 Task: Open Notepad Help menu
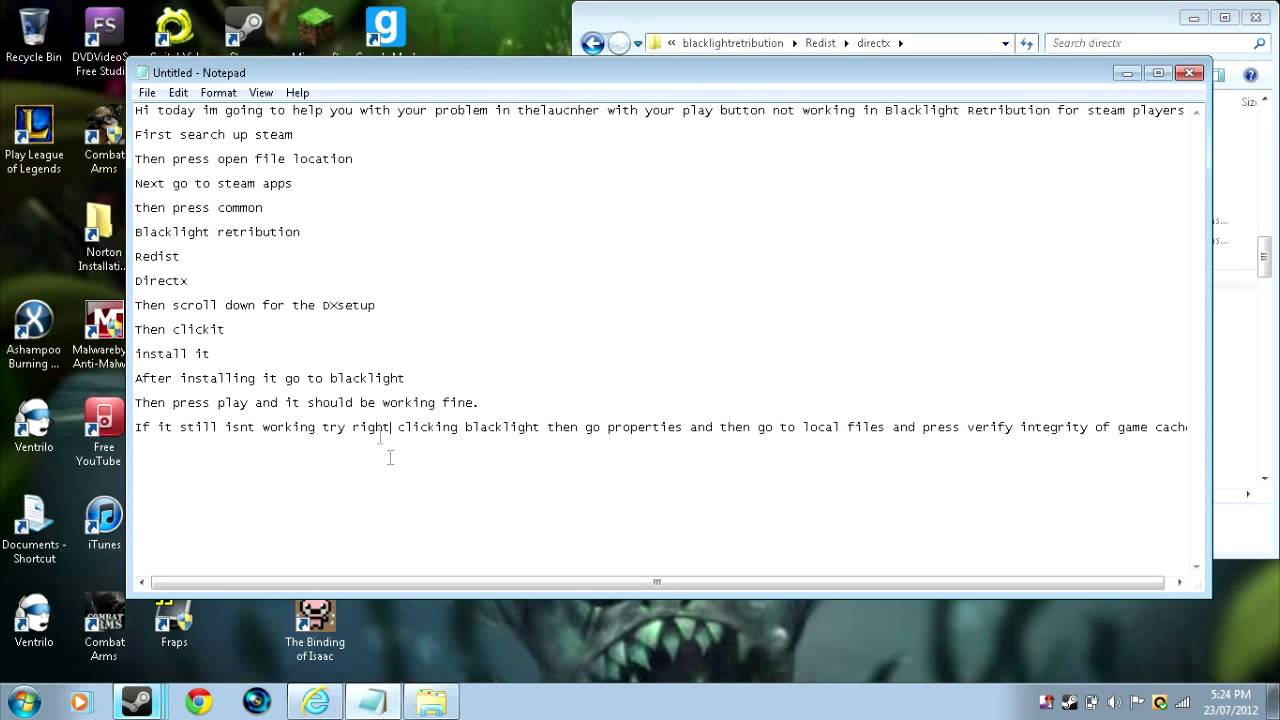pyautogui.click(x=297, y=92)
